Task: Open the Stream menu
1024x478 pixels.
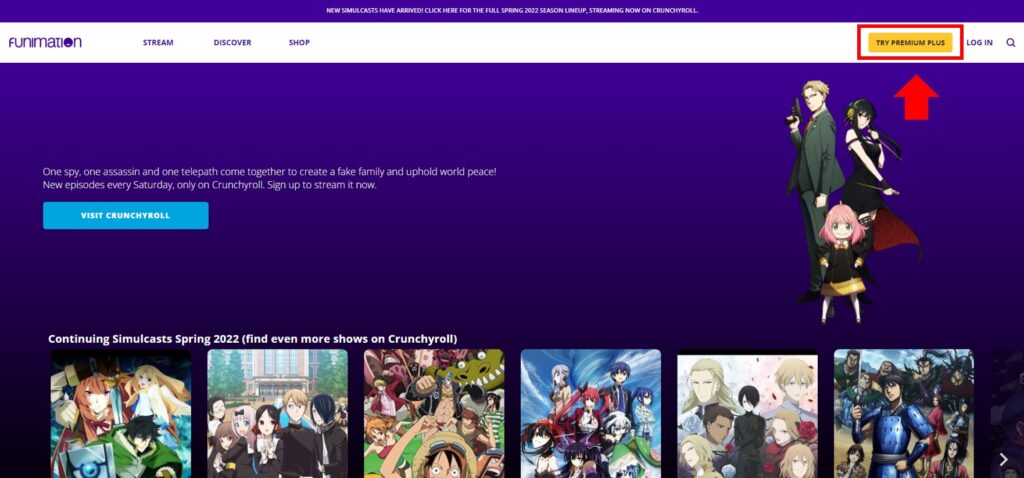Action: coord(158,43)
